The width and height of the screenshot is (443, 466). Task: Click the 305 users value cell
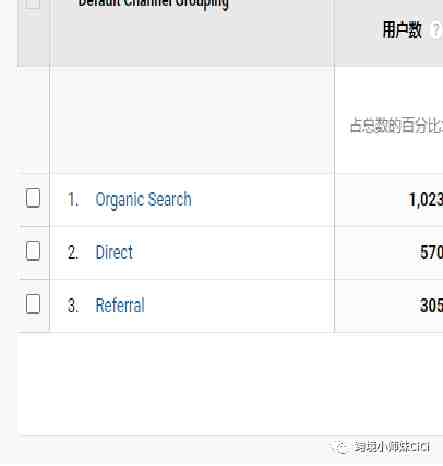tap(431, 306)
